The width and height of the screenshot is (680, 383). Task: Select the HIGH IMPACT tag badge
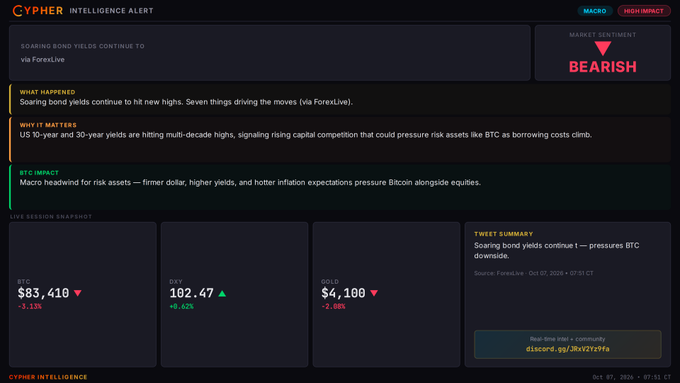pos(644,11)
